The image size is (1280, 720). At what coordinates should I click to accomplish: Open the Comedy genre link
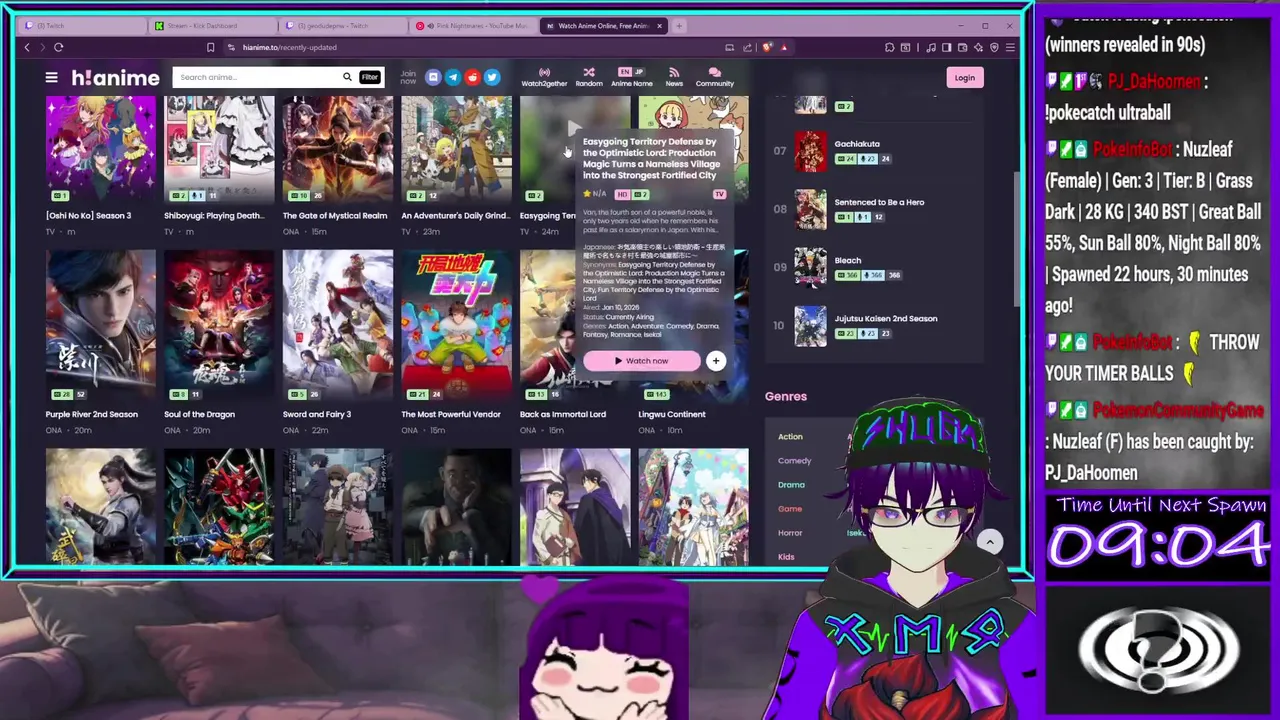click(x=794, y=461)
